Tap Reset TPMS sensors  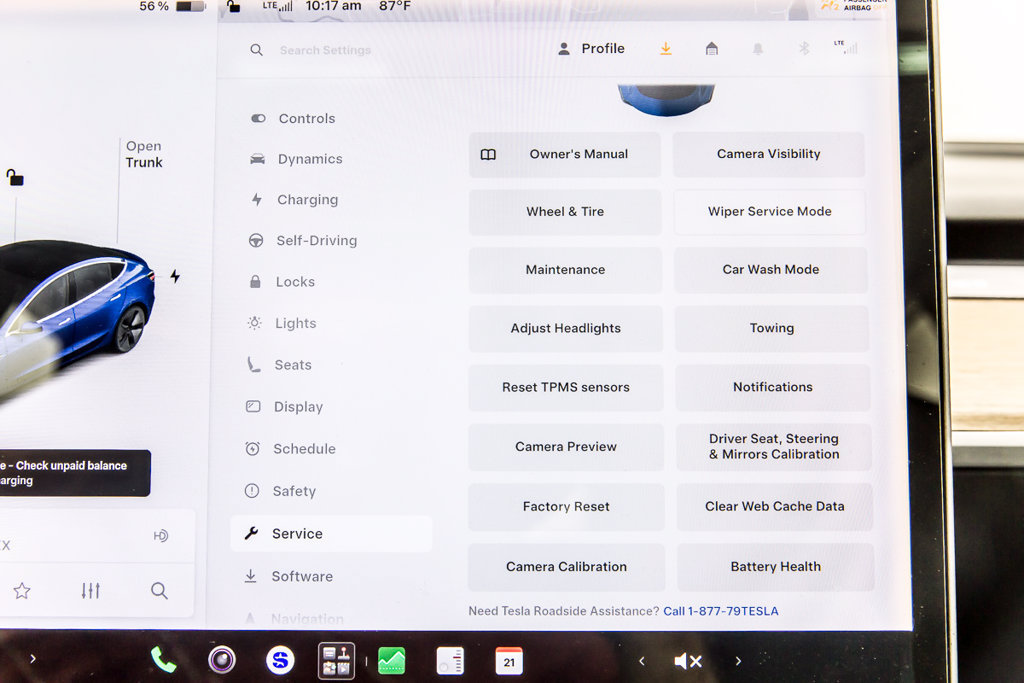pos(566,387)
